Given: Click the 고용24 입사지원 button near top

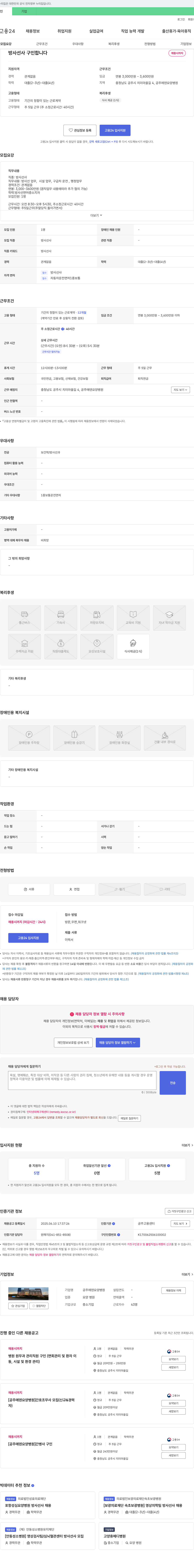Looking at the screenshot, I should click(115, 130).
